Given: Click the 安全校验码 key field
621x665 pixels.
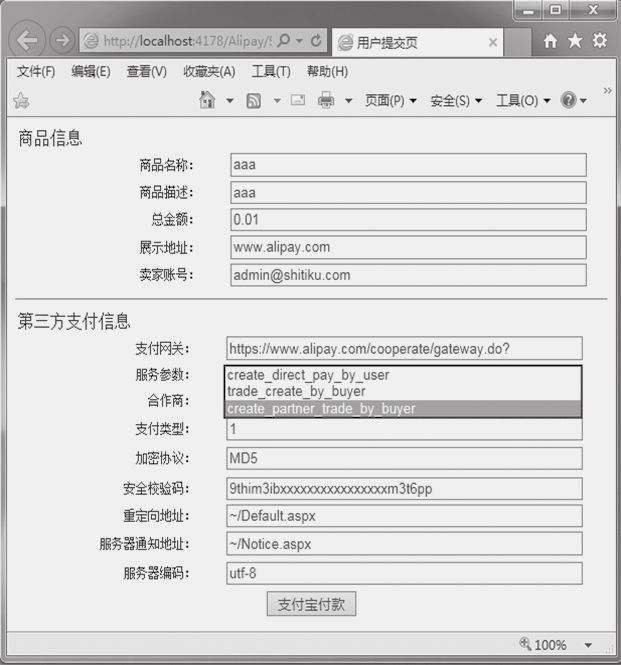Looking at the screenshot, I should [x=404, y=489].
